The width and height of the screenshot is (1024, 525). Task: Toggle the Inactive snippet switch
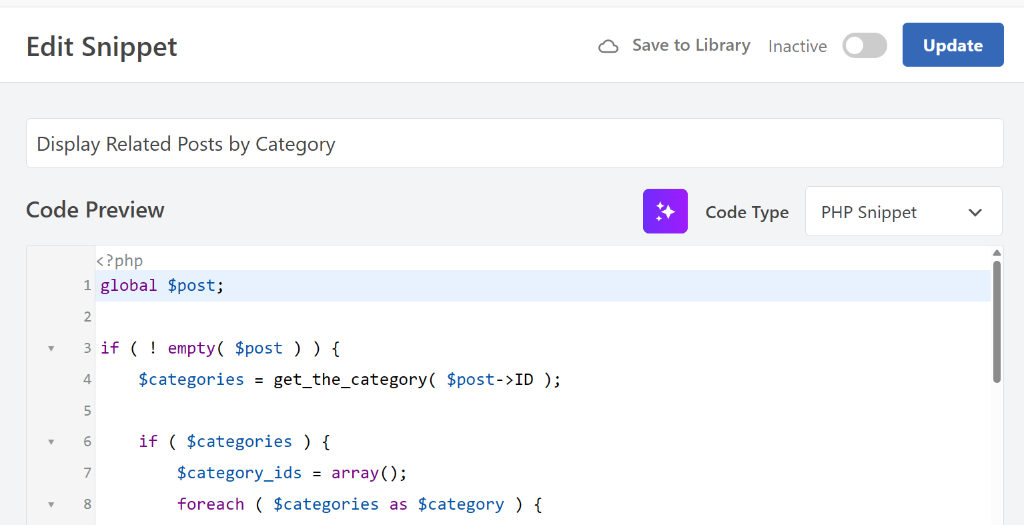865,46
